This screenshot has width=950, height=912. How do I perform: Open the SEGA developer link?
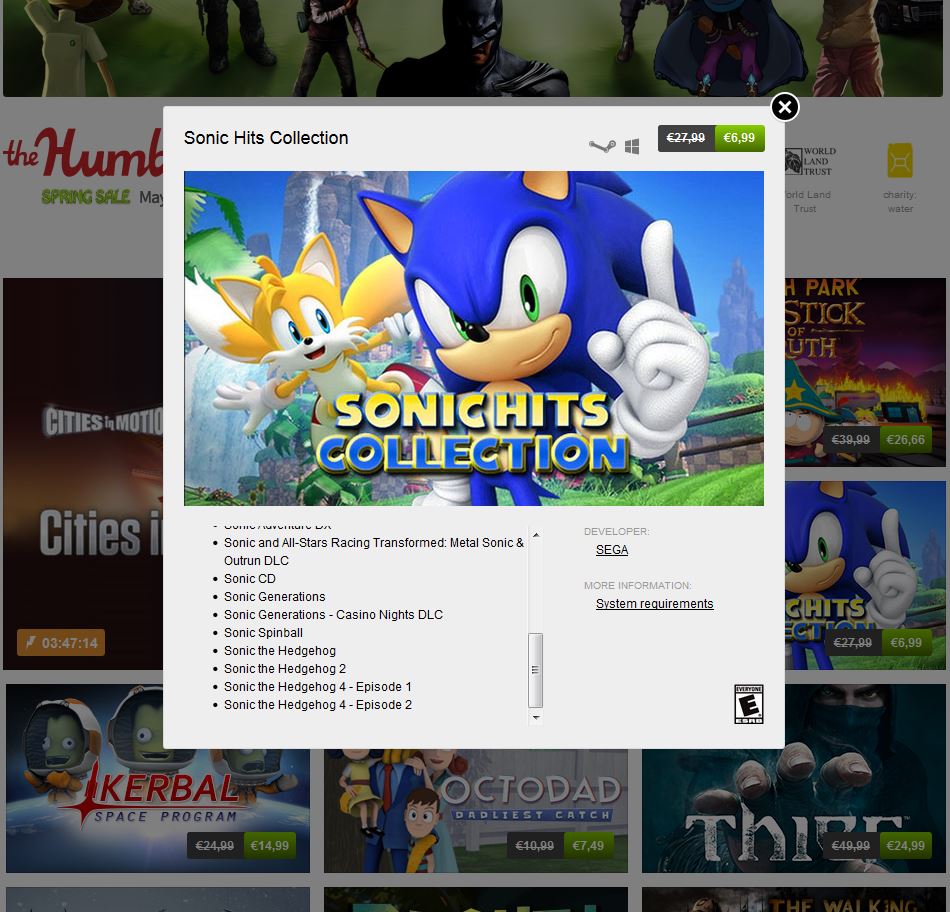click(x=612, y=550)
